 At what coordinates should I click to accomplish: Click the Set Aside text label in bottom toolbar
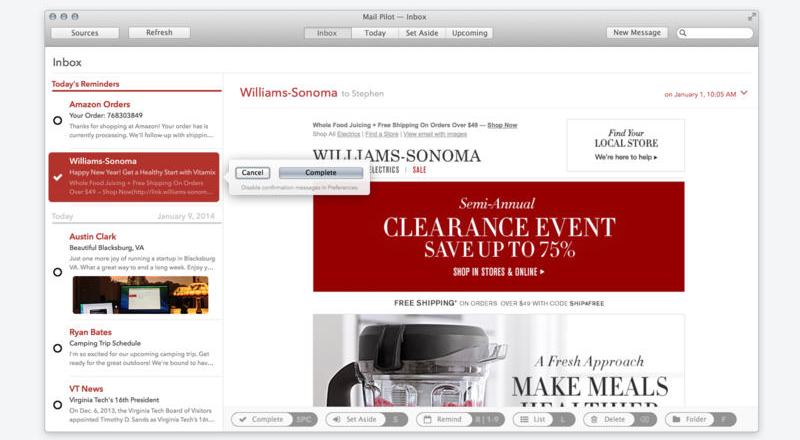pos(361,420)
